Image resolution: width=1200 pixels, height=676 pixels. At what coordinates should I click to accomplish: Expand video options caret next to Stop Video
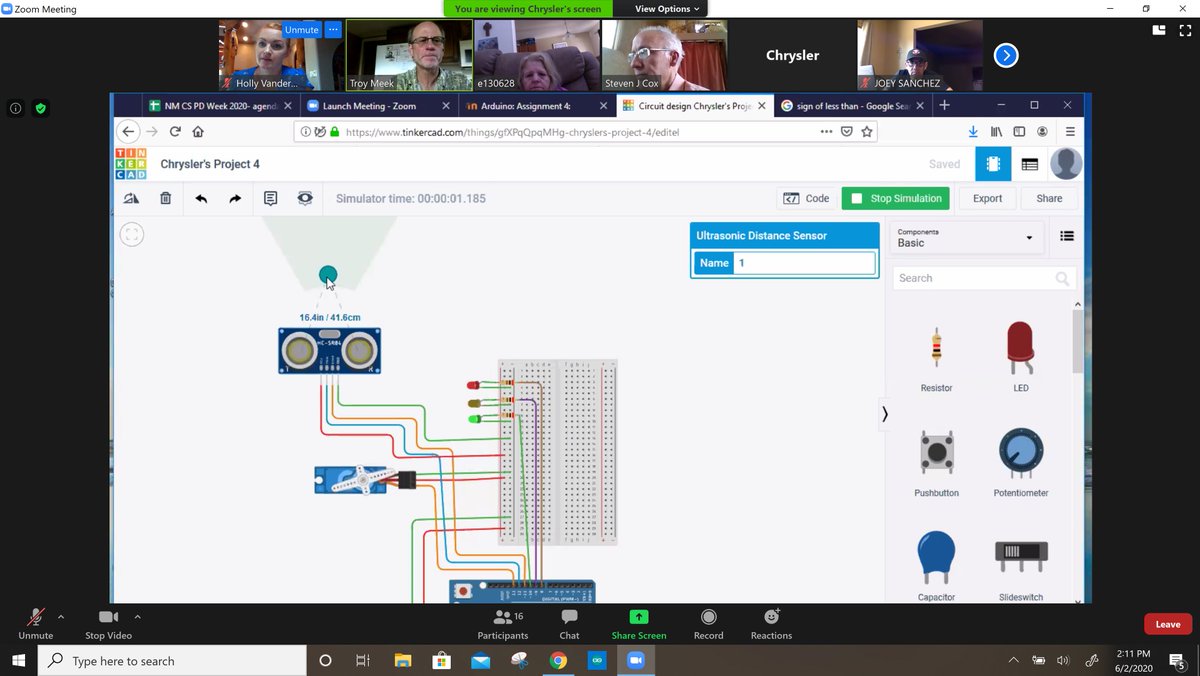click(x=138, y=617)
